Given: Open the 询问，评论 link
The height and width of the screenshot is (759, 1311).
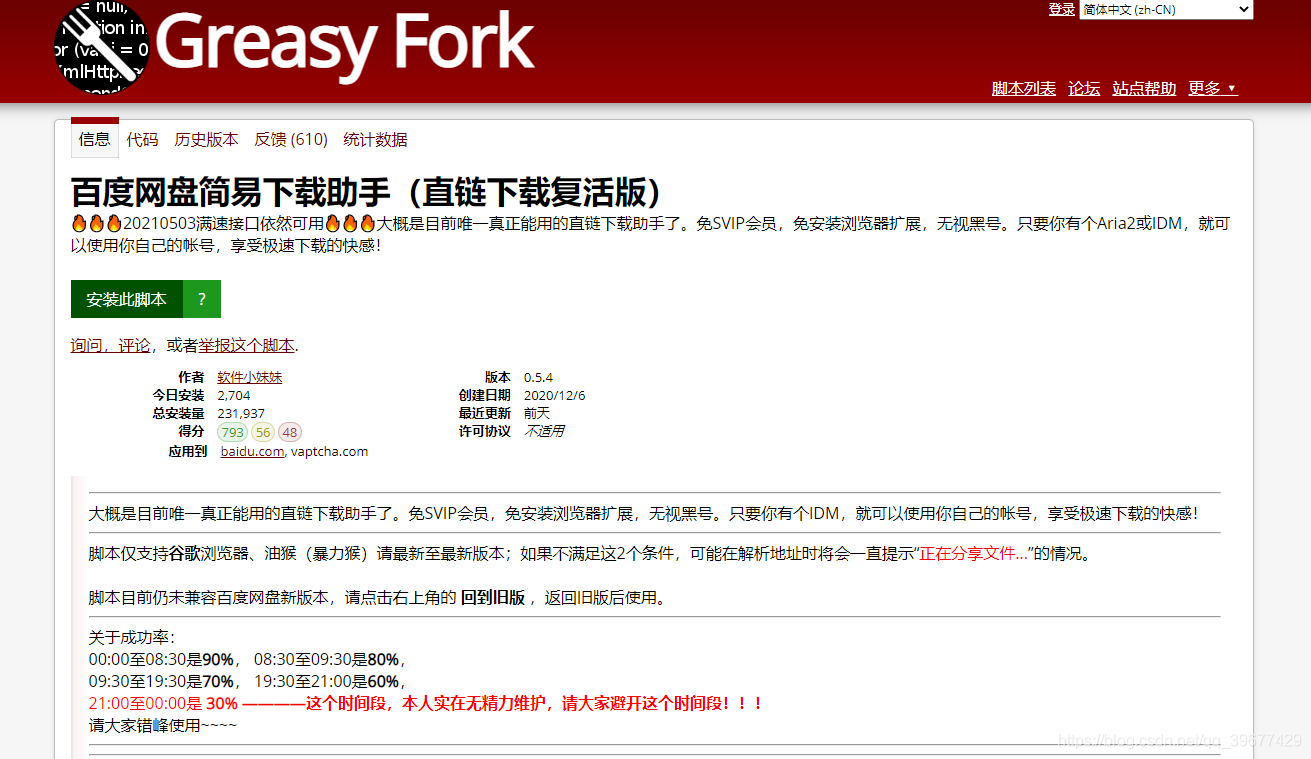Looking at the screenshot, I should [x=110, y=345].
